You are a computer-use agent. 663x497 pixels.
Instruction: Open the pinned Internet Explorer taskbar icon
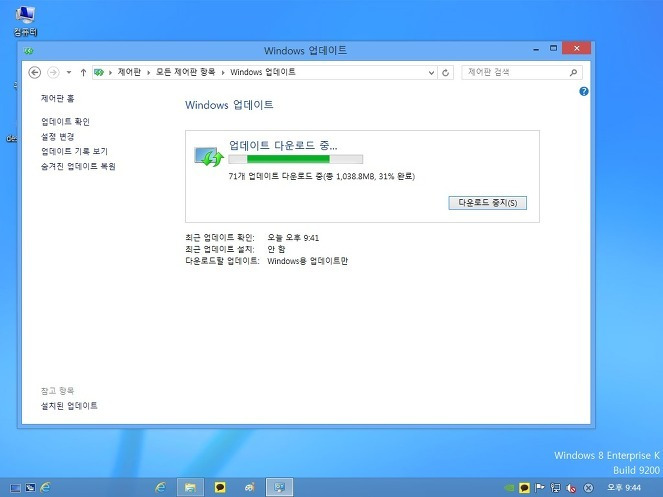point(160,488)
